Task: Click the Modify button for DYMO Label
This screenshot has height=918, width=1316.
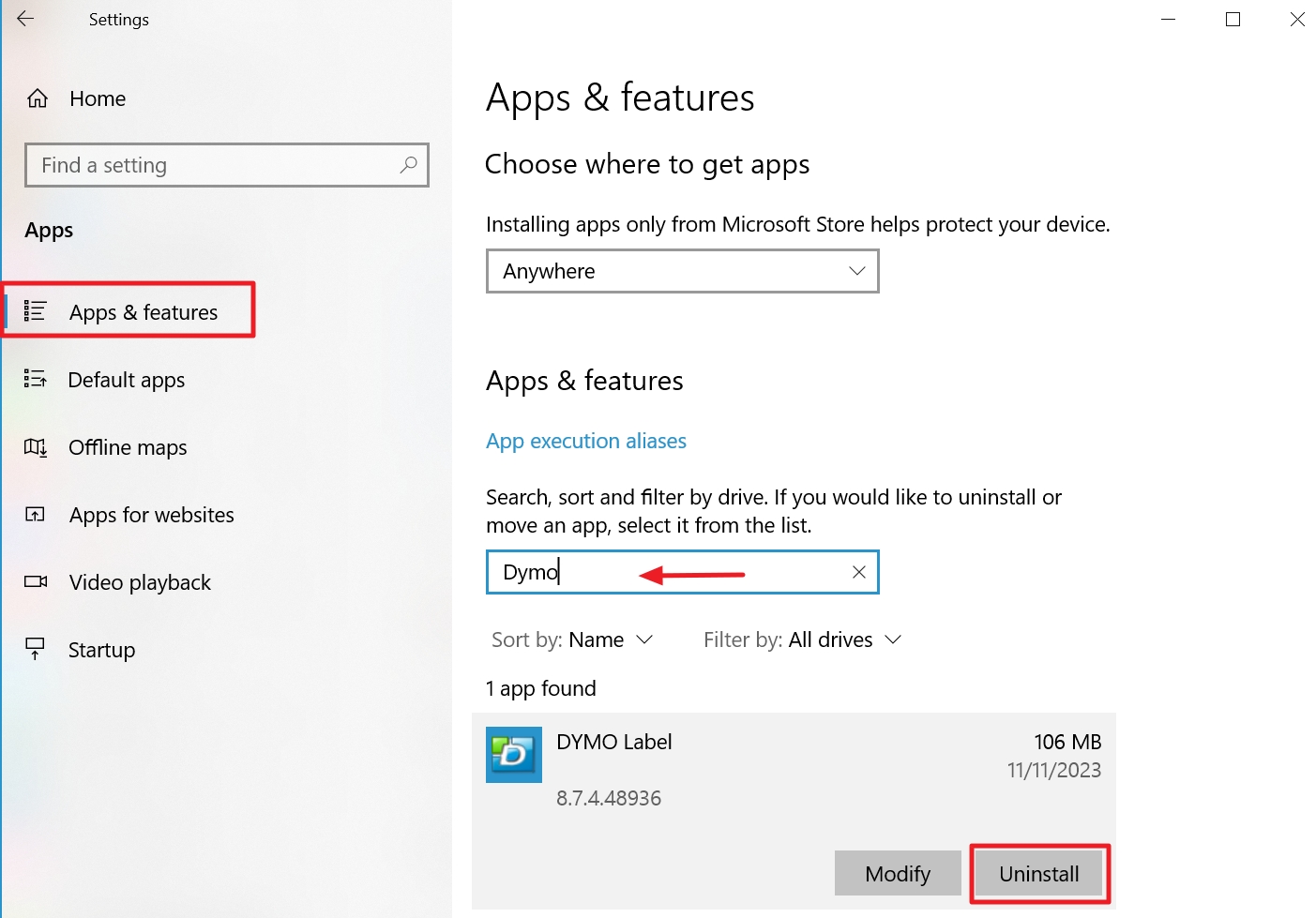Action: pos(898,874)
